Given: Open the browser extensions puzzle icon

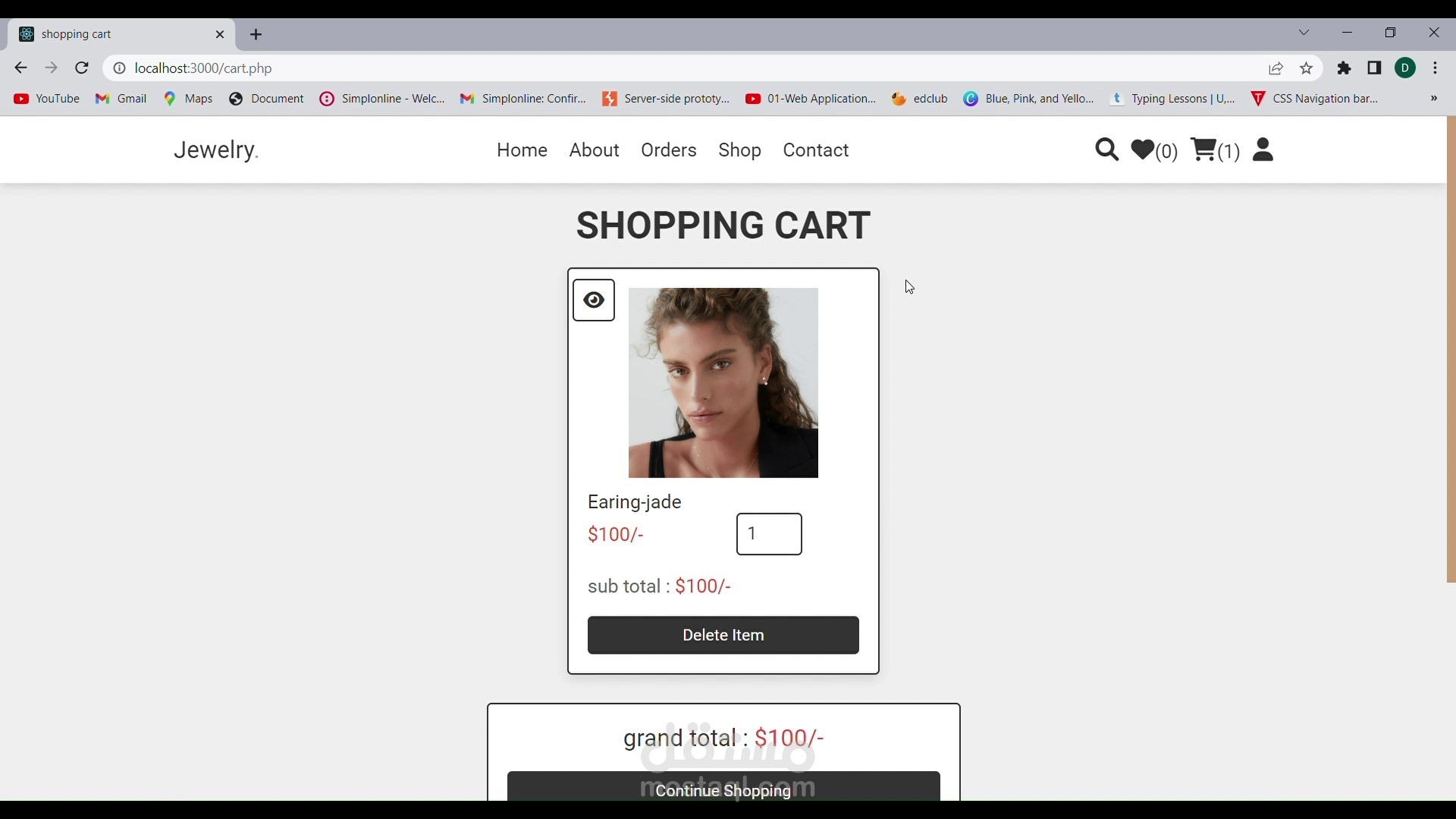Looking at the screenshot, I should 1345,68.
